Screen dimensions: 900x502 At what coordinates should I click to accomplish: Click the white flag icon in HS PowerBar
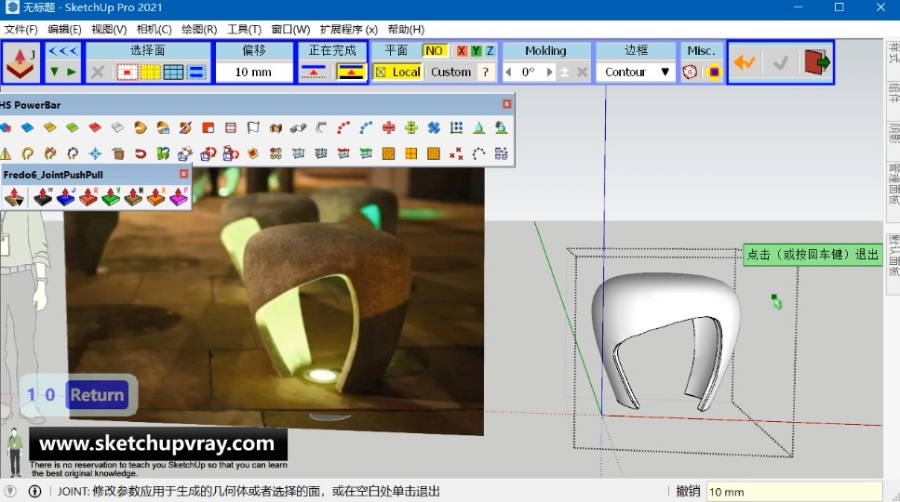[x=253, y=127]
